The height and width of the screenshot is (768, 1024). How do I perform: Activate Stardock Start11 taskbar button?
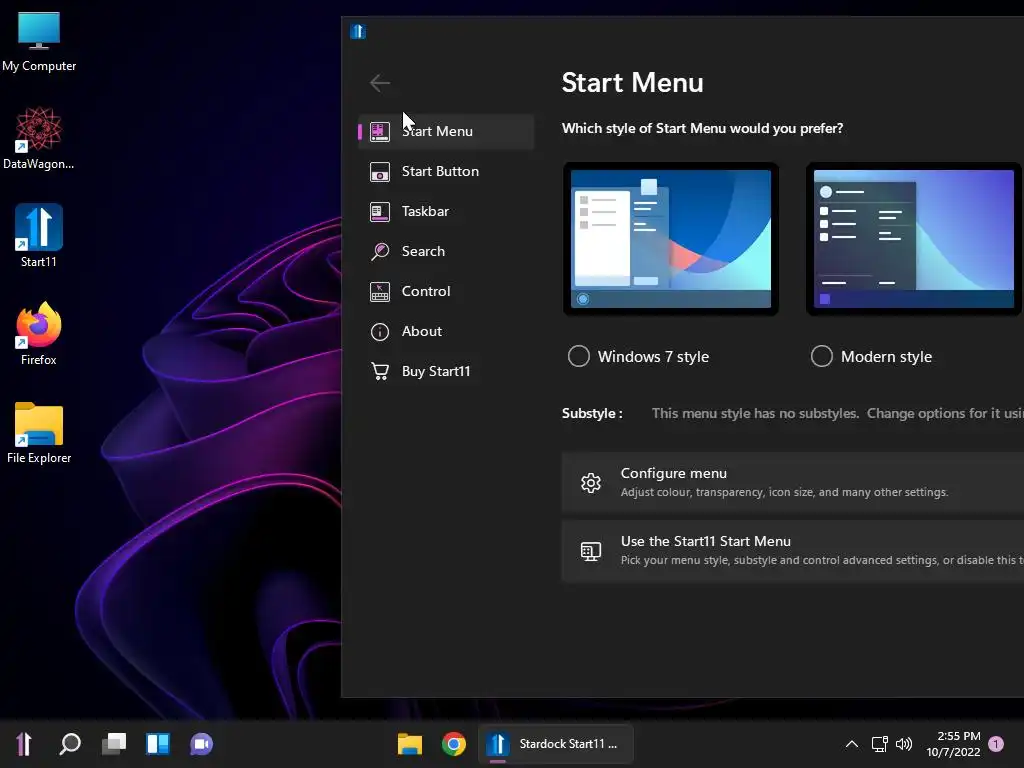(556, 744)
